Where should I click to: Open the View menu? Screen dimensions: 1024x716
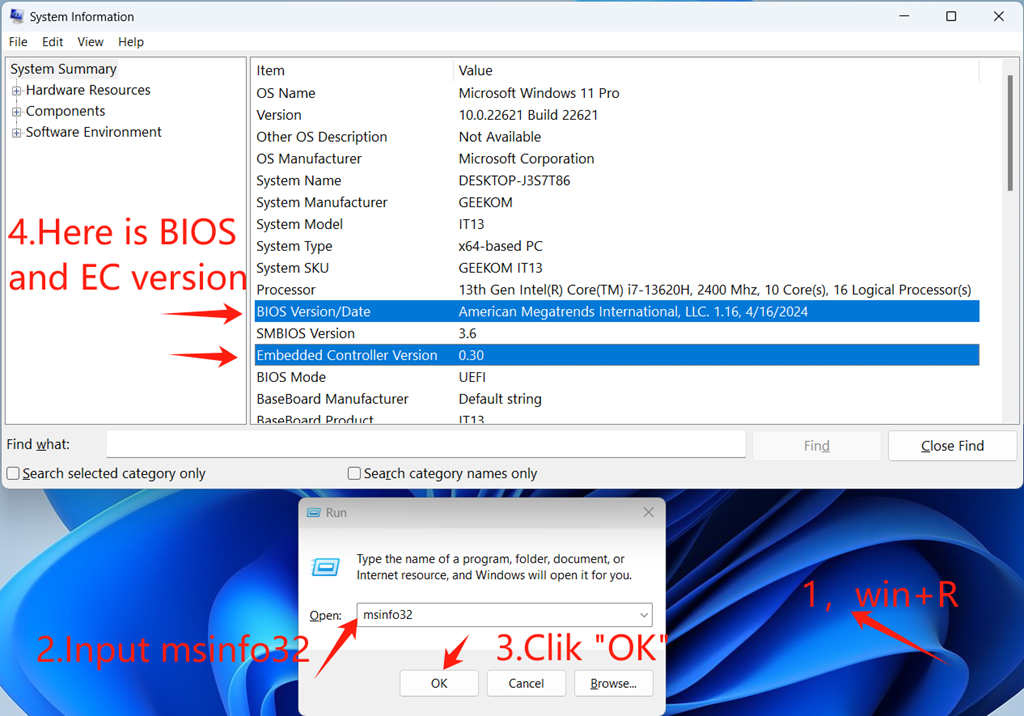click(x=90, y=42)
